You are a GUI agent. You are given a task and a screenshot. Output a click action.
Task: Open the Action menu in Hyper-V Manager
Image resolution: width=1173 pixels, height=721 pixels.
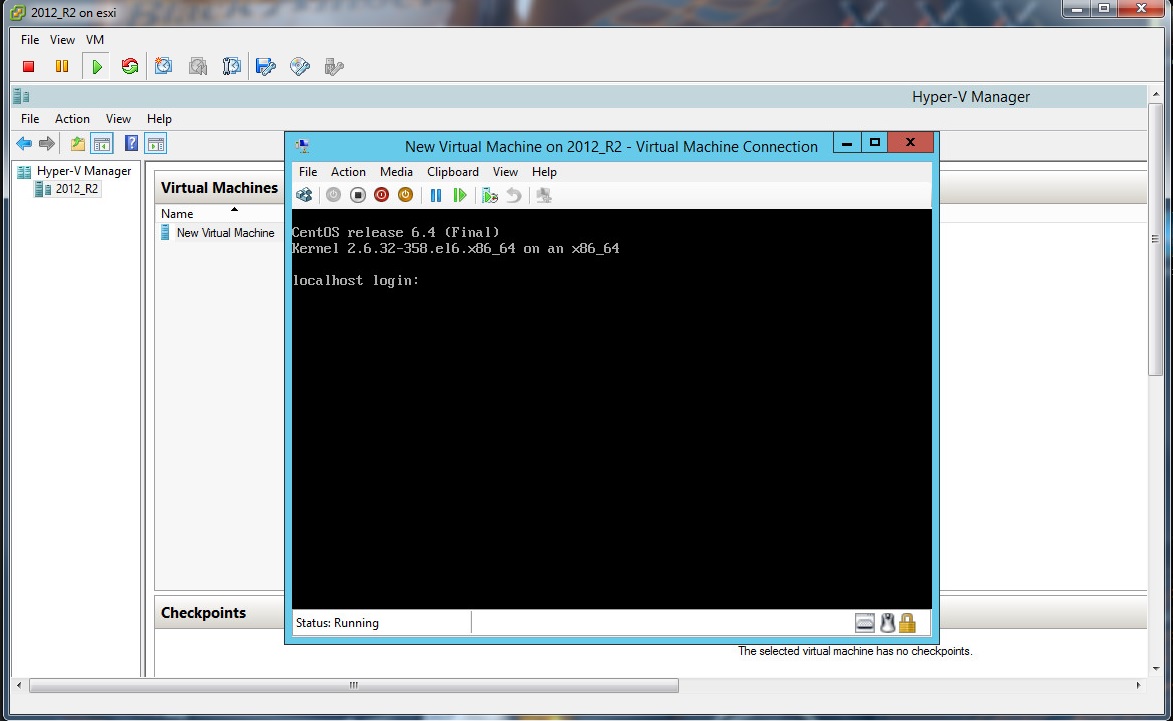pyautogui.click(x=72, y=119)
